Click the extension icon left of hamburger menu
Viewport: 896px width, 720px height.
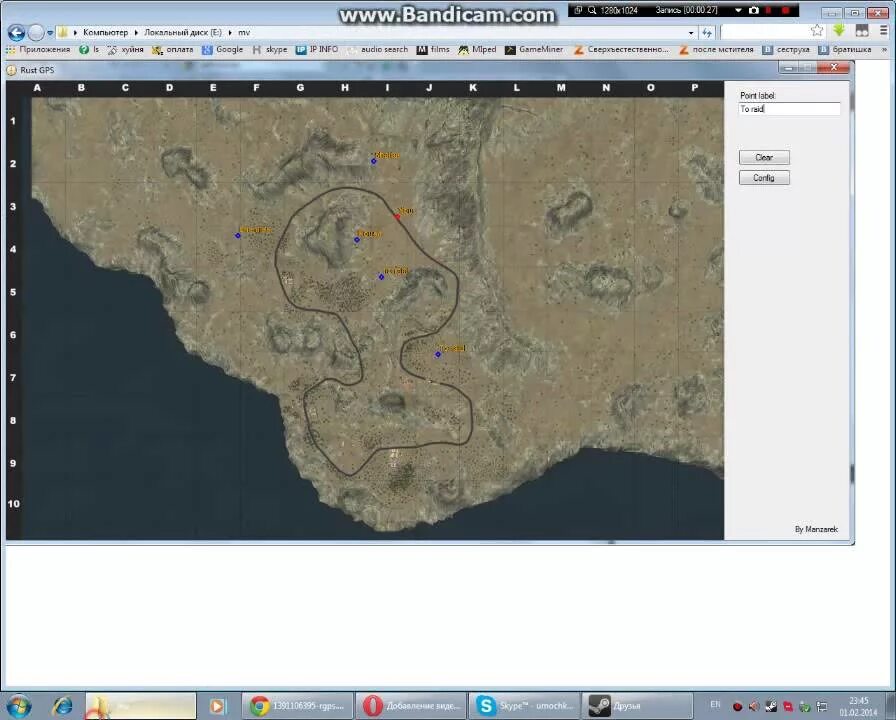[x=862, y=30]
